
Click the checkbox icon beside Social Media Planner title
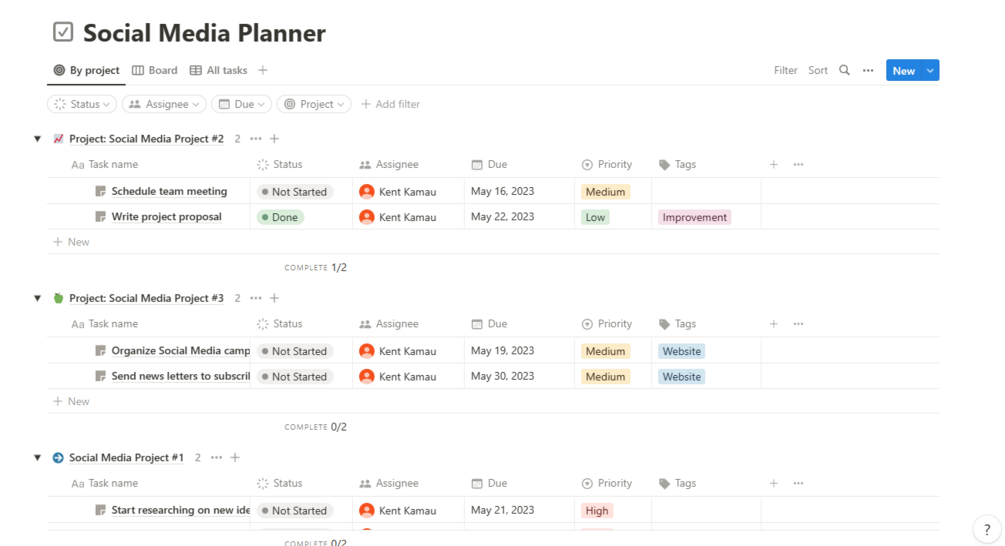click(63, 32)
